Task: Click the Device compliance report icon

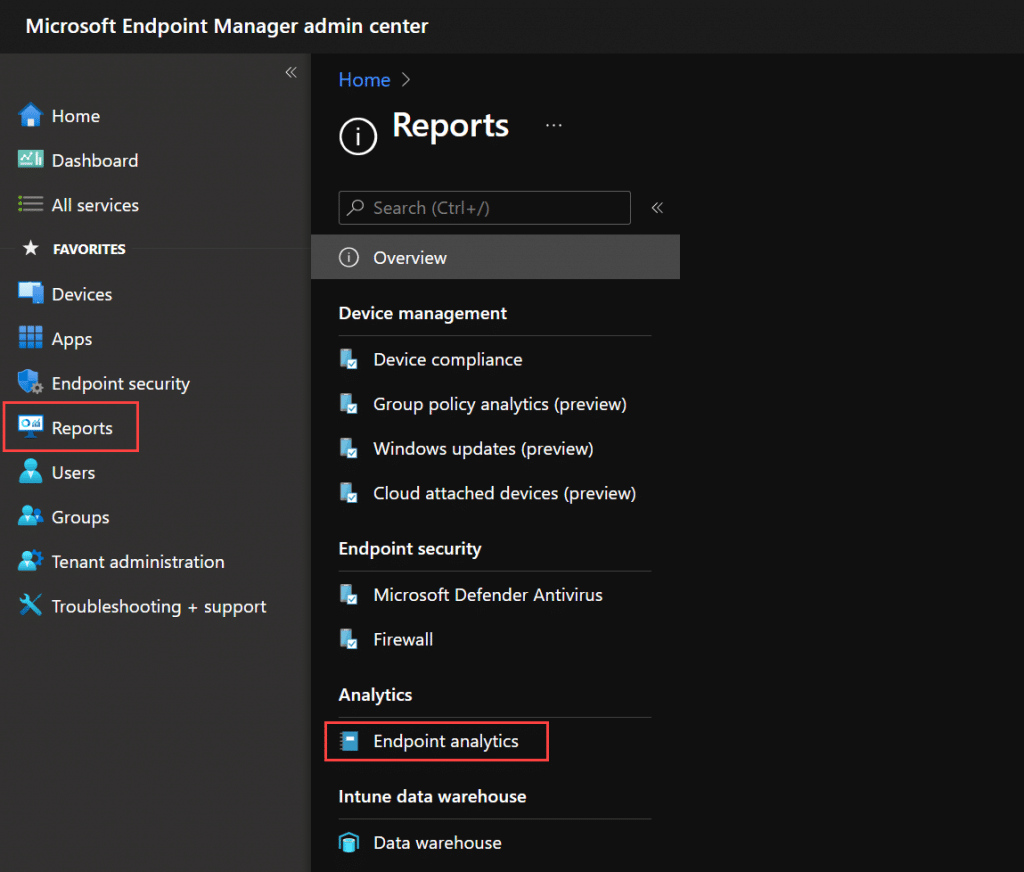Action: tap(349, 359)
